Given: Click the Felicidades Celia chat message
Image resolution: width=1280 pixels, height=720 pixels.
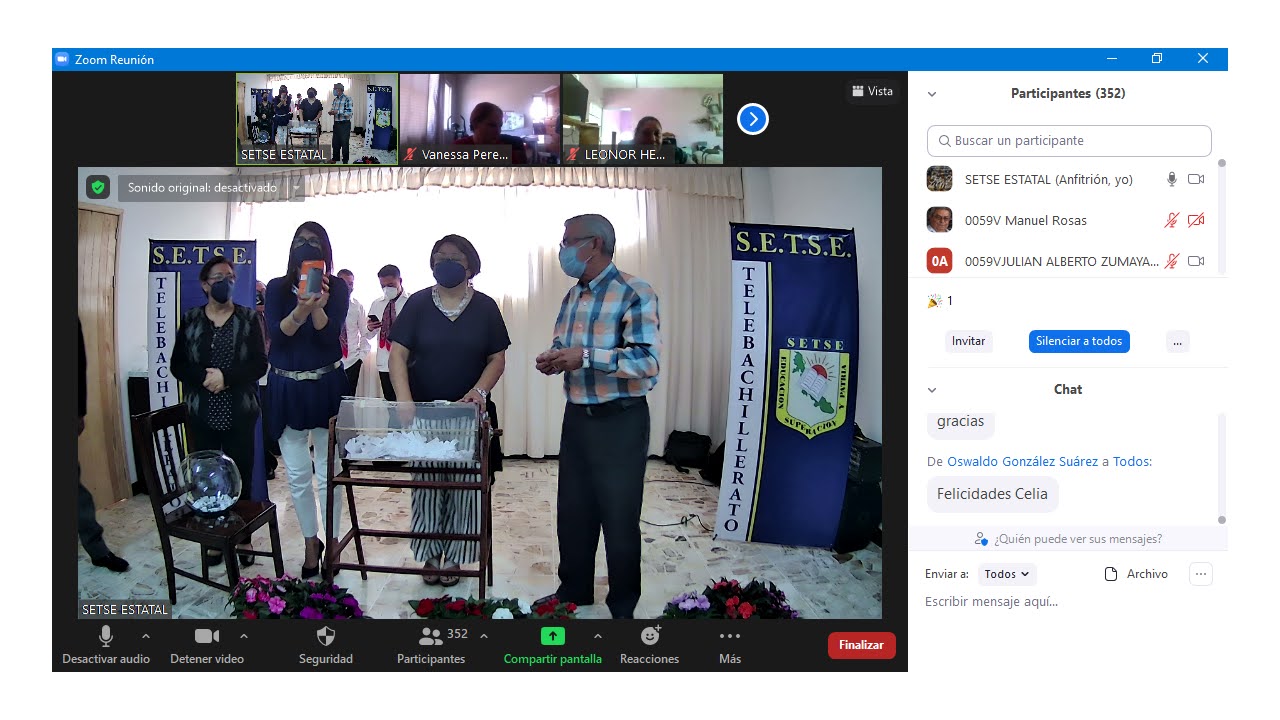Looking at the screenshot, I should coord(992,494).
